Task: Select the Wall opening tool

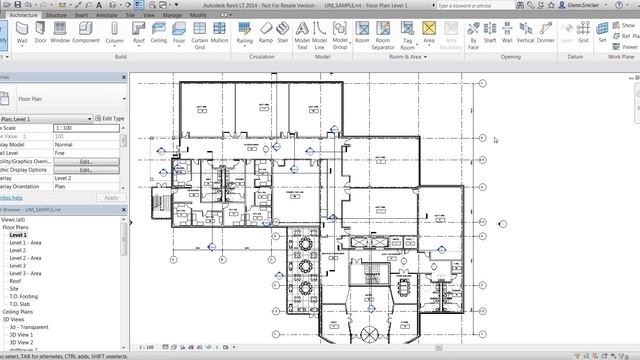Action: coord(507,33)
